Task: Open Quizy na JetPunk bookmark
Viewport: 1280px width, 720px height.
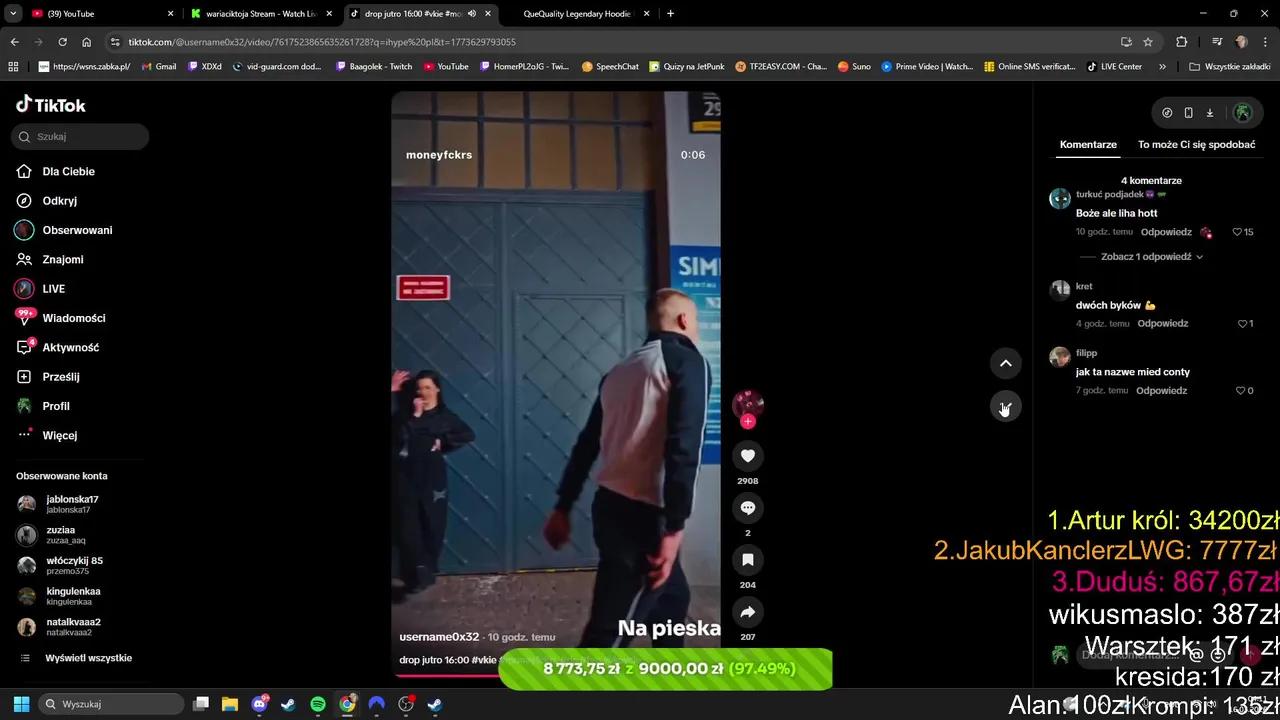Action: pyautogui.click(x=686, y=67)
